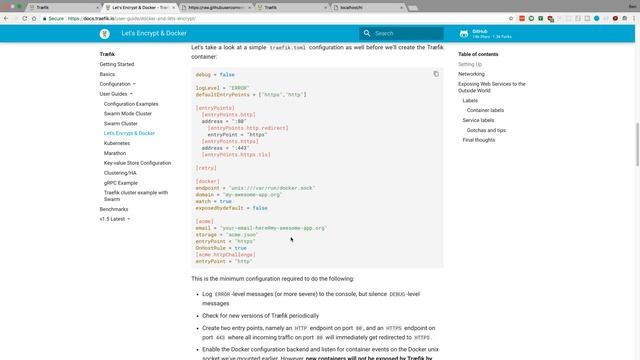The height and width of the screenshot is (360, 640).
Task: Switch to the localhost tab
Action: (x=367, y=8)
